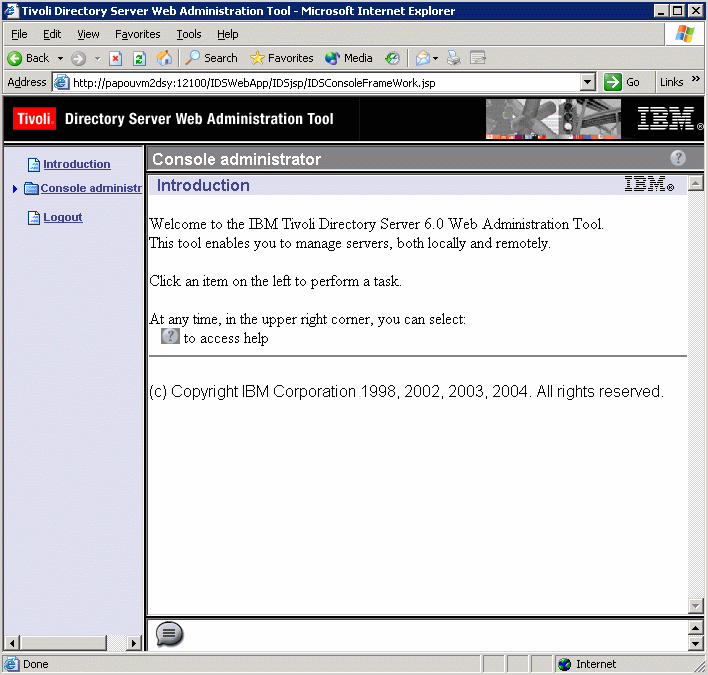The image size is (708, 675).
Task: Open the View menu
Action: (x=88, y=34)
